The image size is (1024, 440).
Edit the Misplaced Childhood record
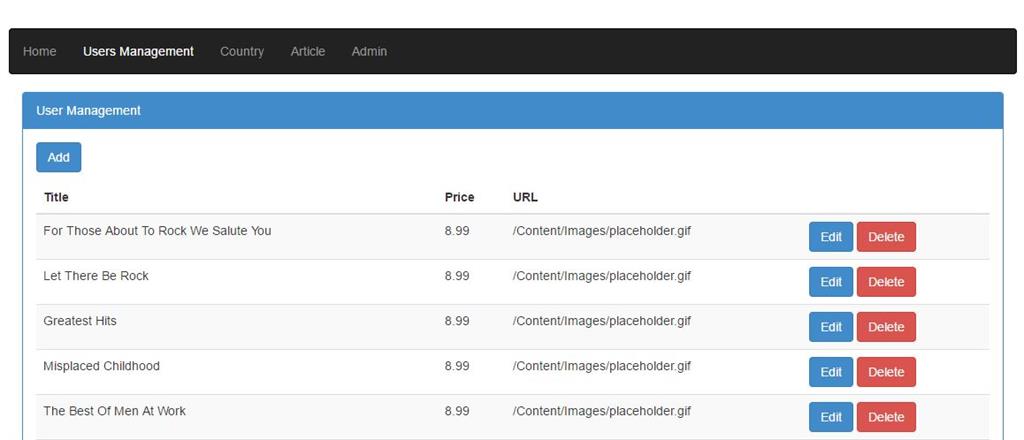click(x=831, y=372)
